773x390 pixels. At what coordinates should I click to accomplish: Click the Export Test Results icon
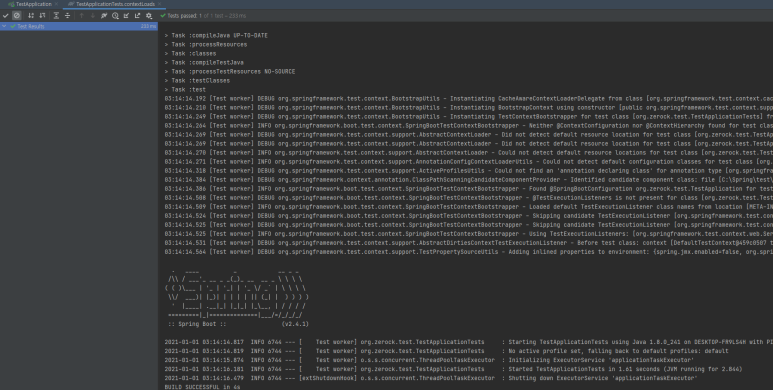coord(138,16)
